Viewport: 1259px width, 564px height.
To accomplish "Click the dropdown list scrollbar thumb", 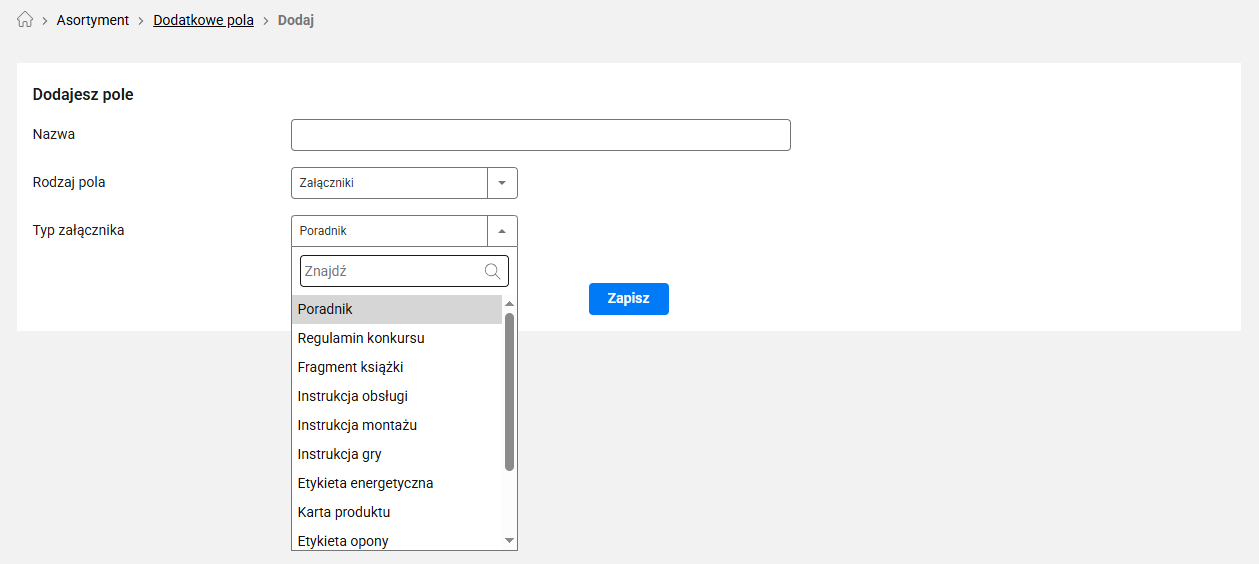I will tap(509, 391).
